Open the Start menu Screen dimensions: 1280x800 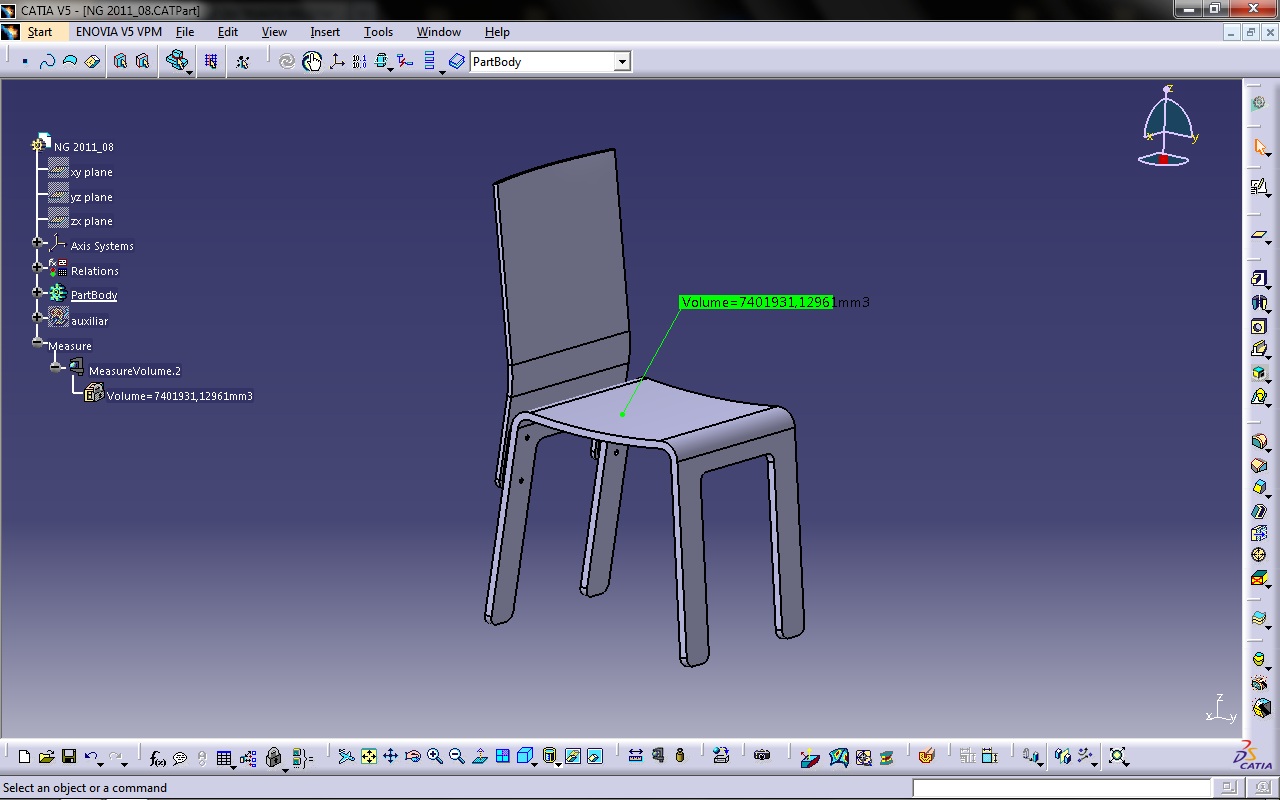pos(40,32)
